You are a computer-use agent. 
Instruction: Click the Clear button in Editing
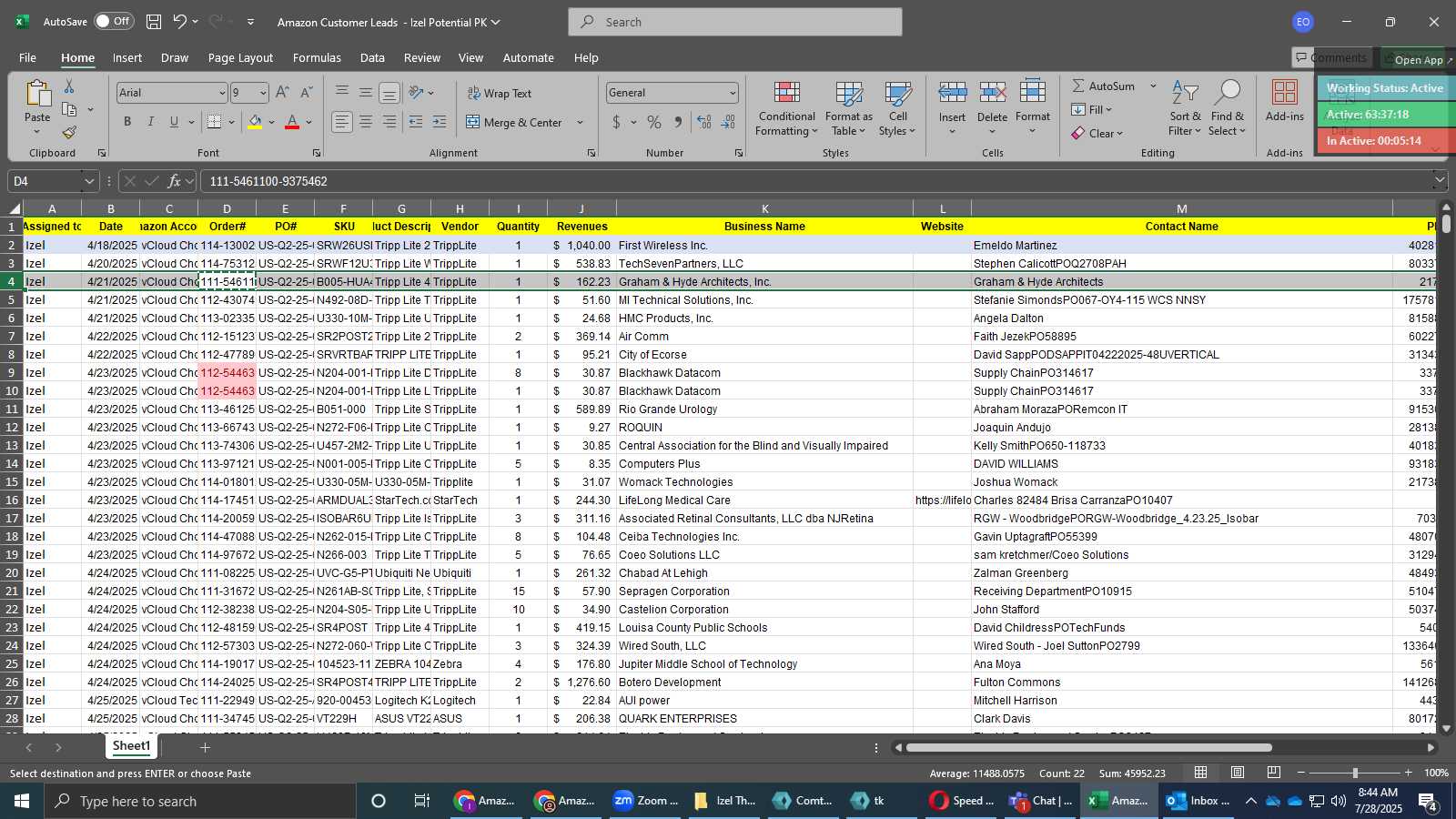[x=1097, y=133]
